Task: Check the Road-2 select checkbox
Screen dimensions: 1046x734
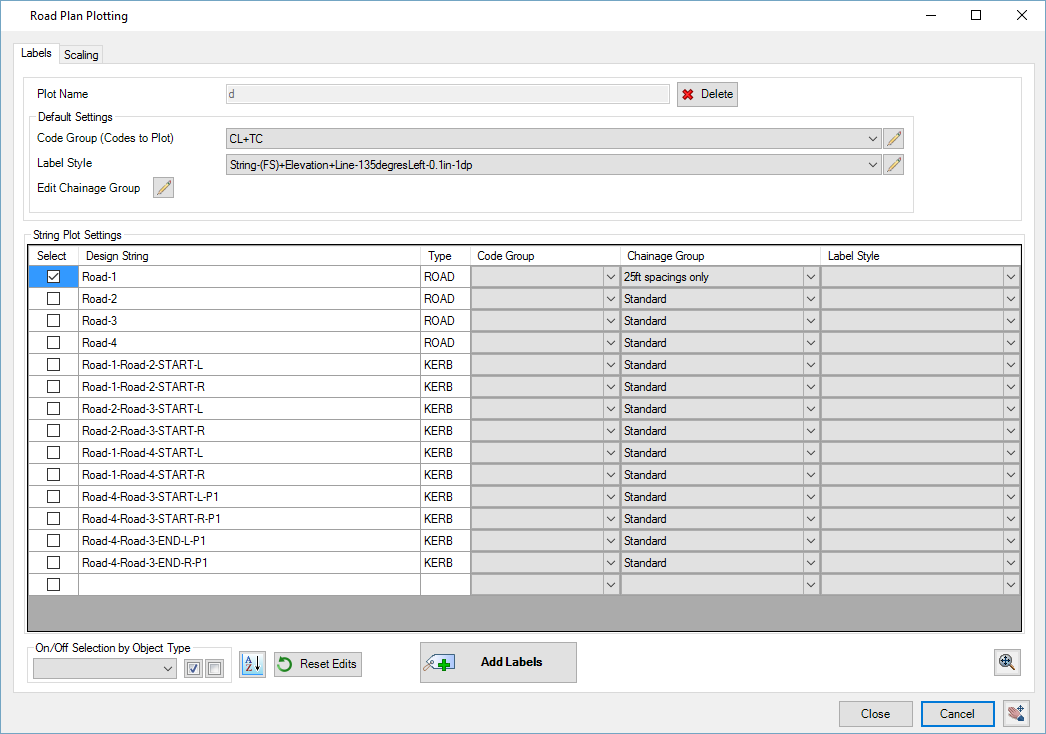Action: coord(53,298)
